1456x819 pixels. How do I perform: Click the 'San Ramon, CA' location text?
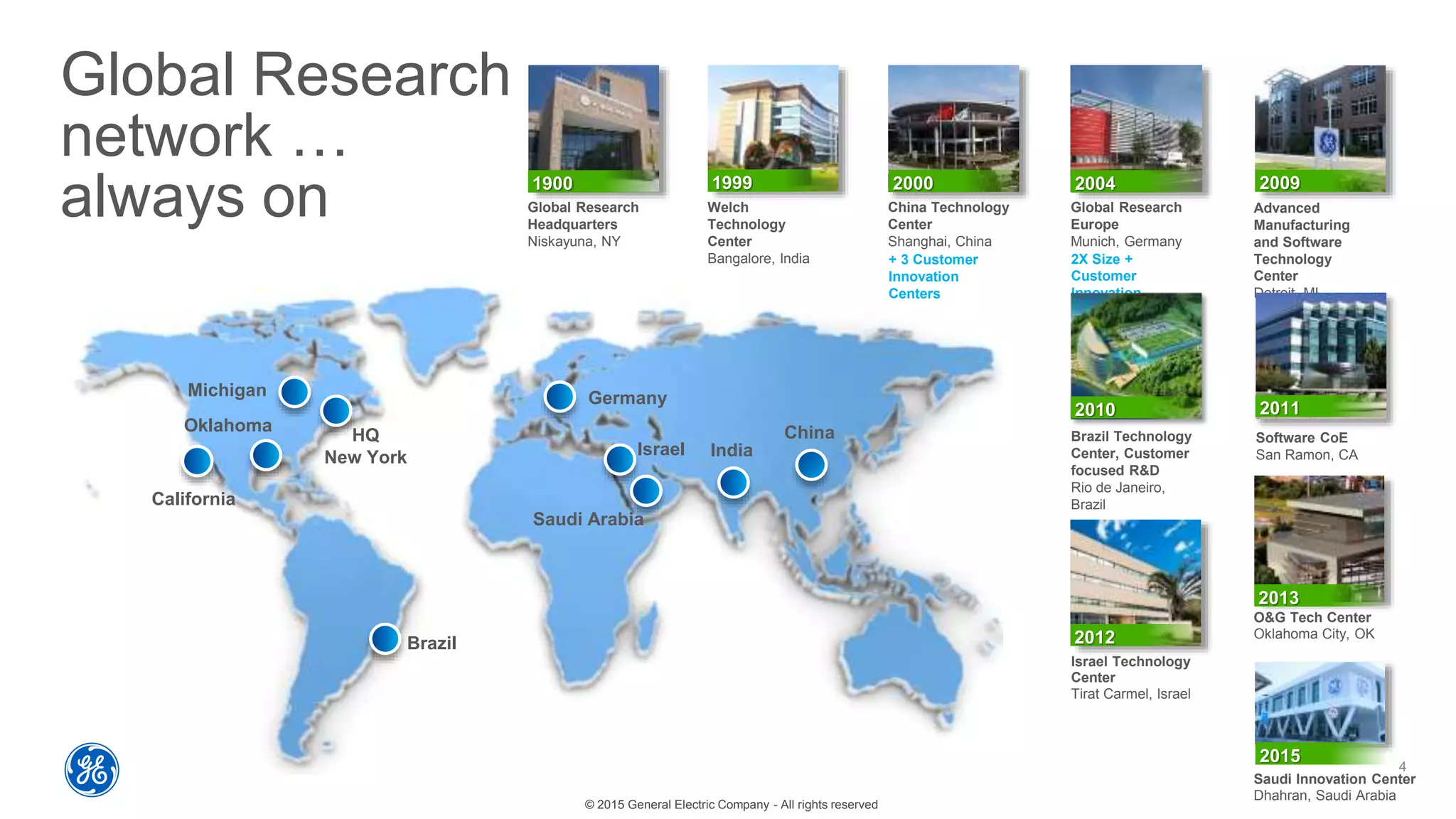click(1307, 455)
